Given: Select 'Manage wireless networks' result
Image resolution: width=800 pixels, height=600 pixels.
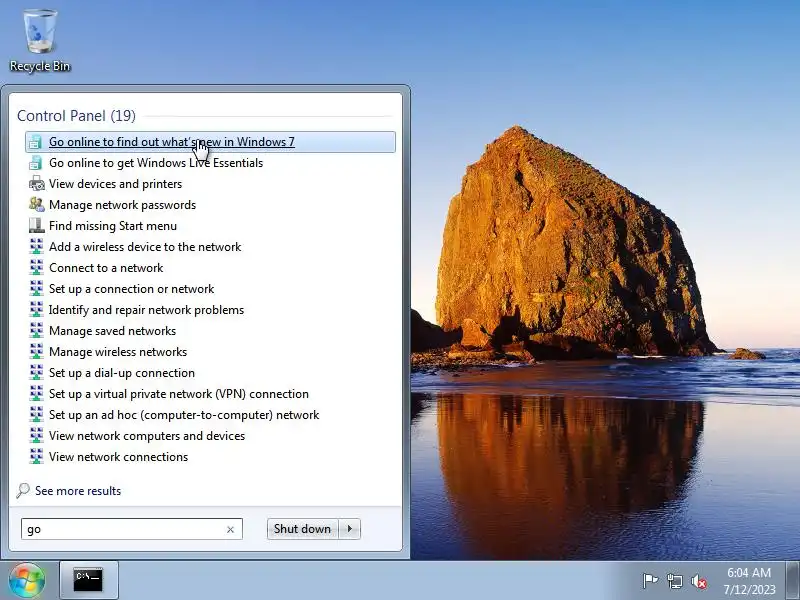Looking at the screenshot, I should coord(210,352).
